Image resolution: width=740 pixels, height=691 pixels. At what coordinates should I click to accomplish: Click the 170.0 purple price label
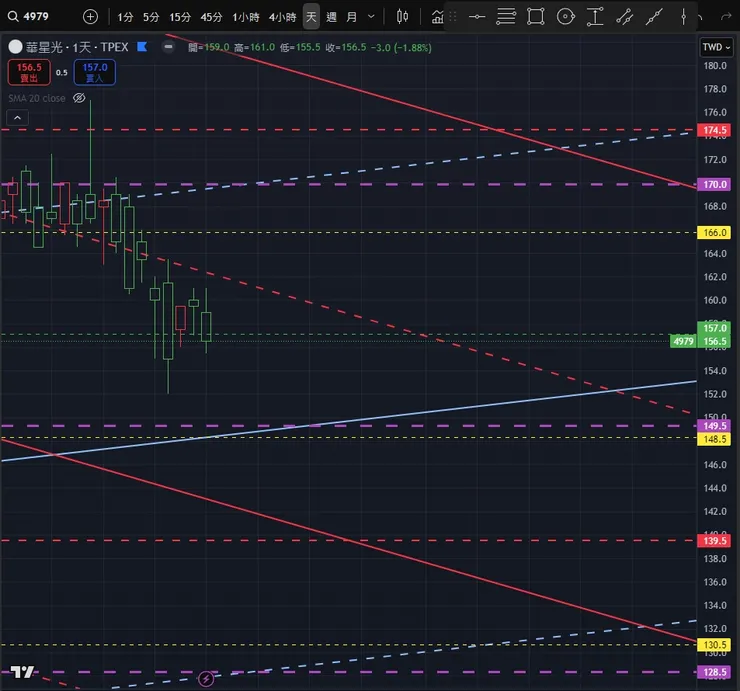tap(714, 185)
